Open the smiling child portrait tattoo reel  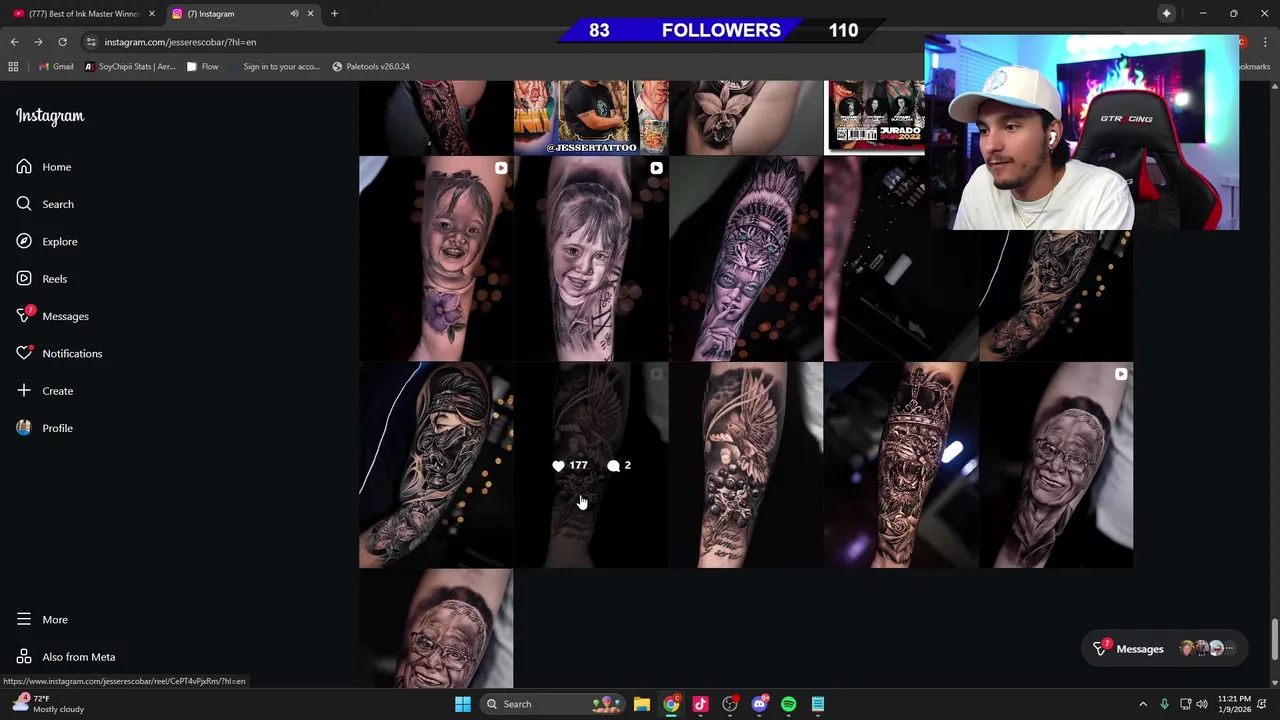[591, 258]
